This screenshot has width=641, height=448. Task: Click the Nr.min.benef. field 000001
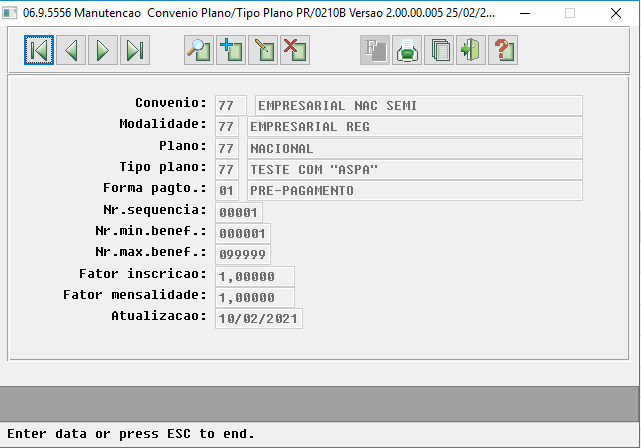coord(243,233)
